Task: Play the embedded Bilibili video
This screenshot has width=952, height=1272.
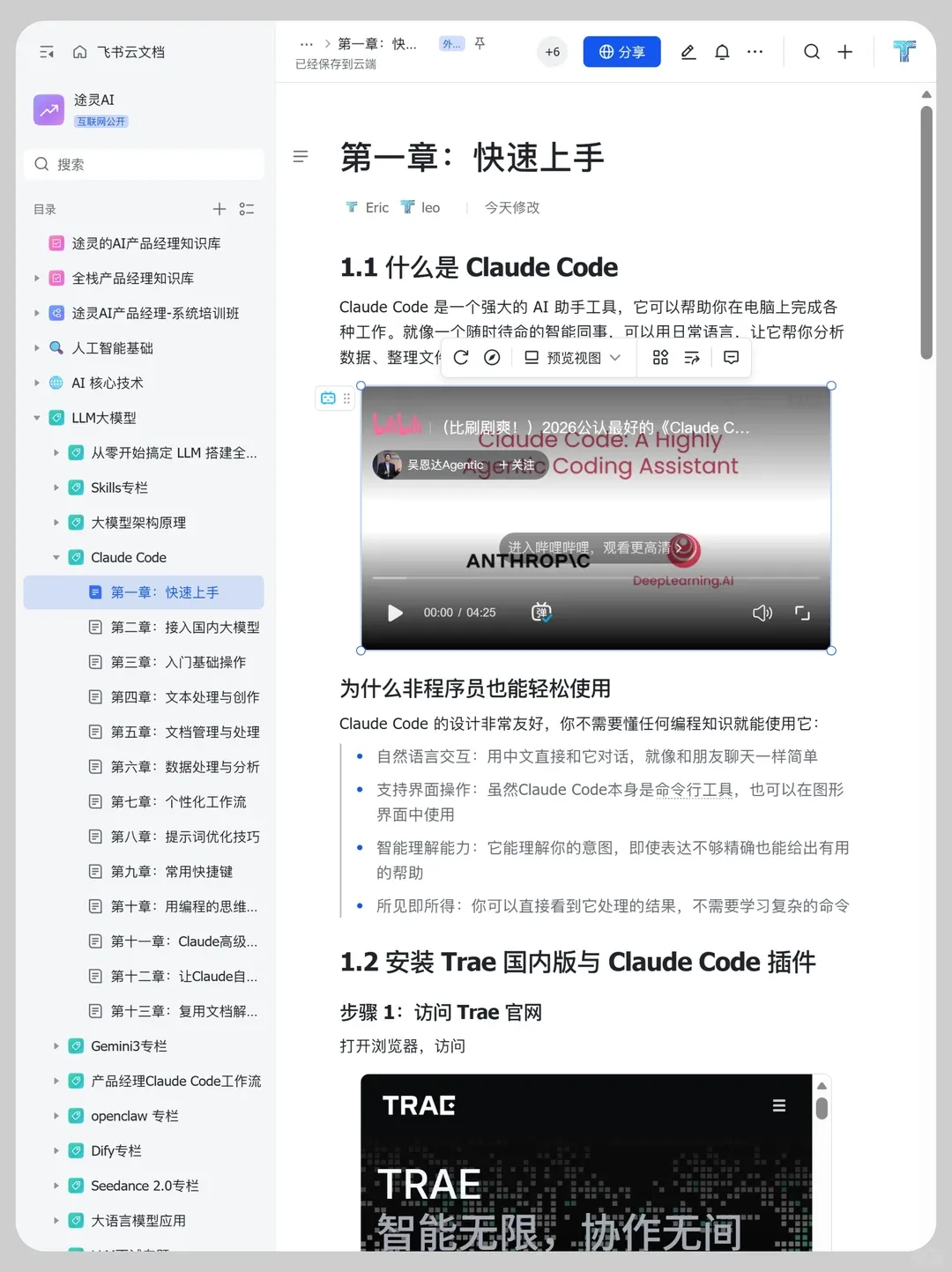Action: click(x=395, y=613)
